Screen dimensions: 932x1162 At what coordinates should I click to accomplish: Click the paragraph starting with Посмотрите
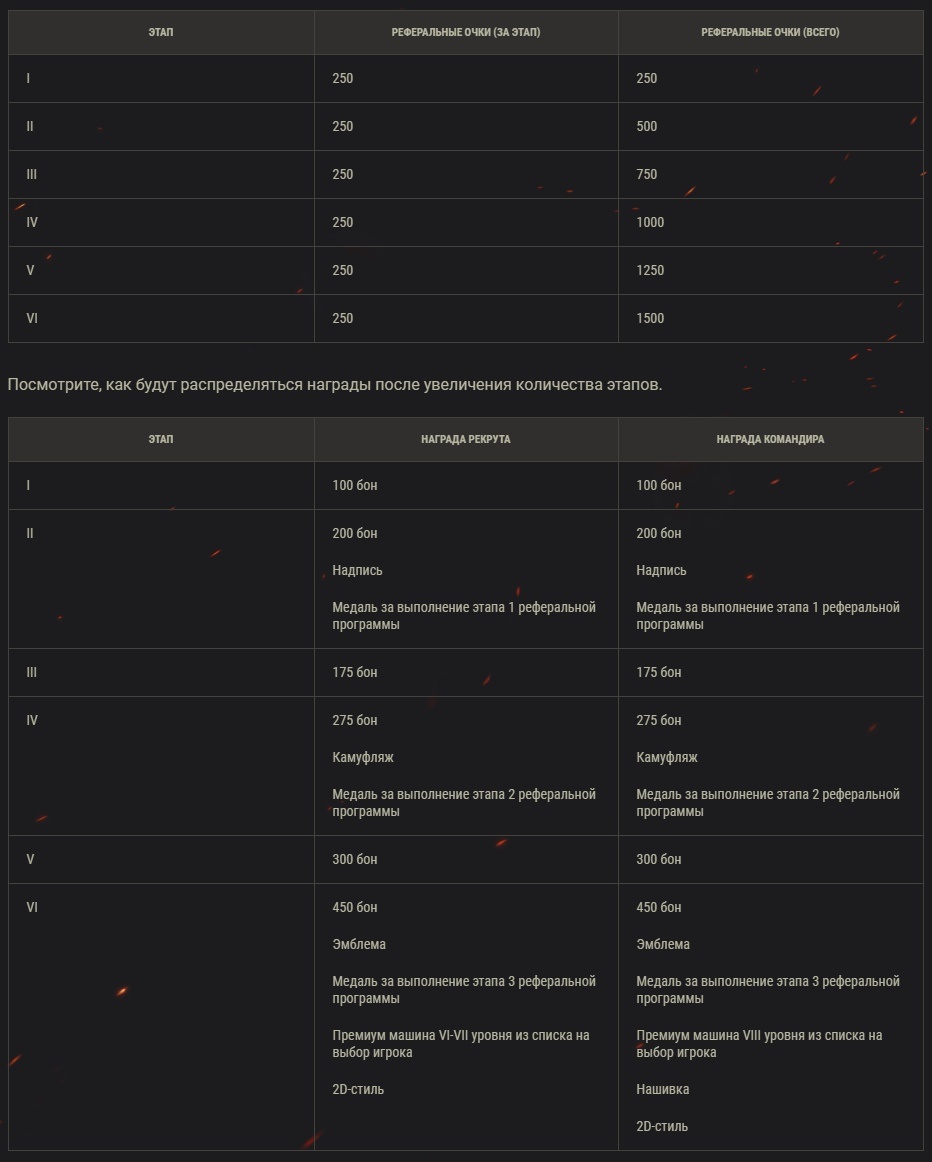pyautogui.click(x=335, y=385)
